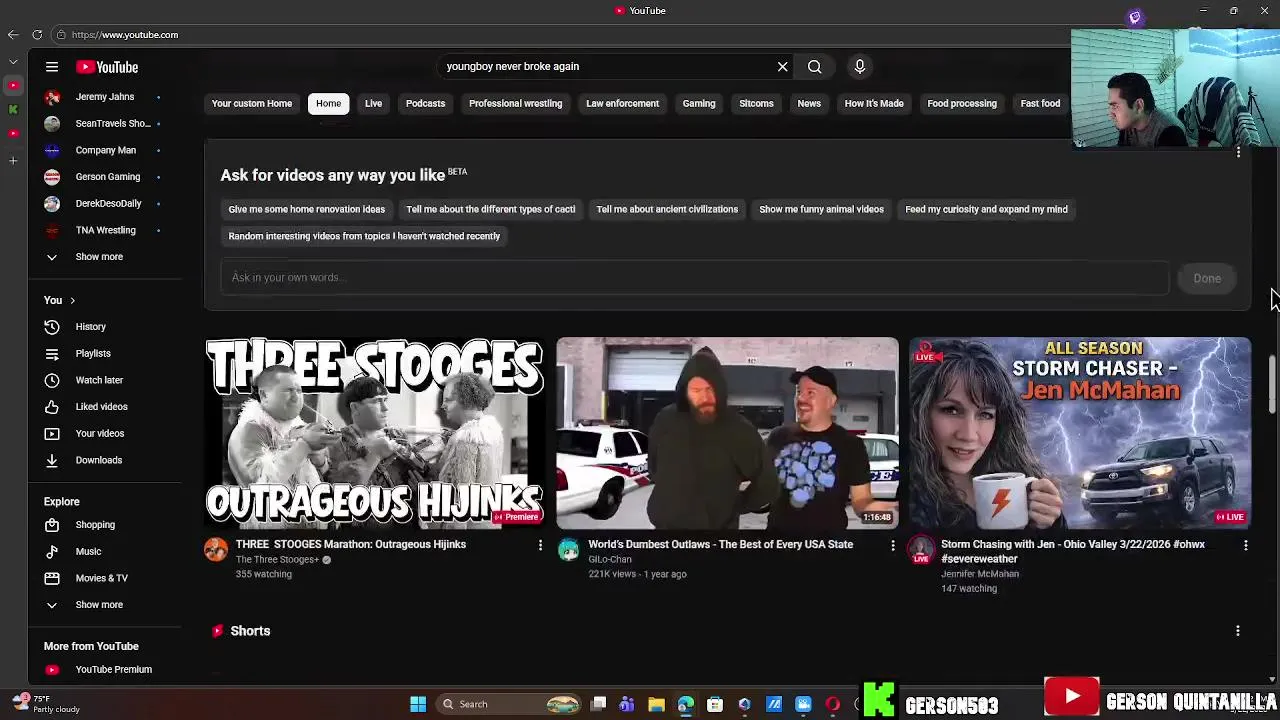Open the Jeremy Jahns subscription channel
This screenshot has width=1280, height=720.
[104, 97]
